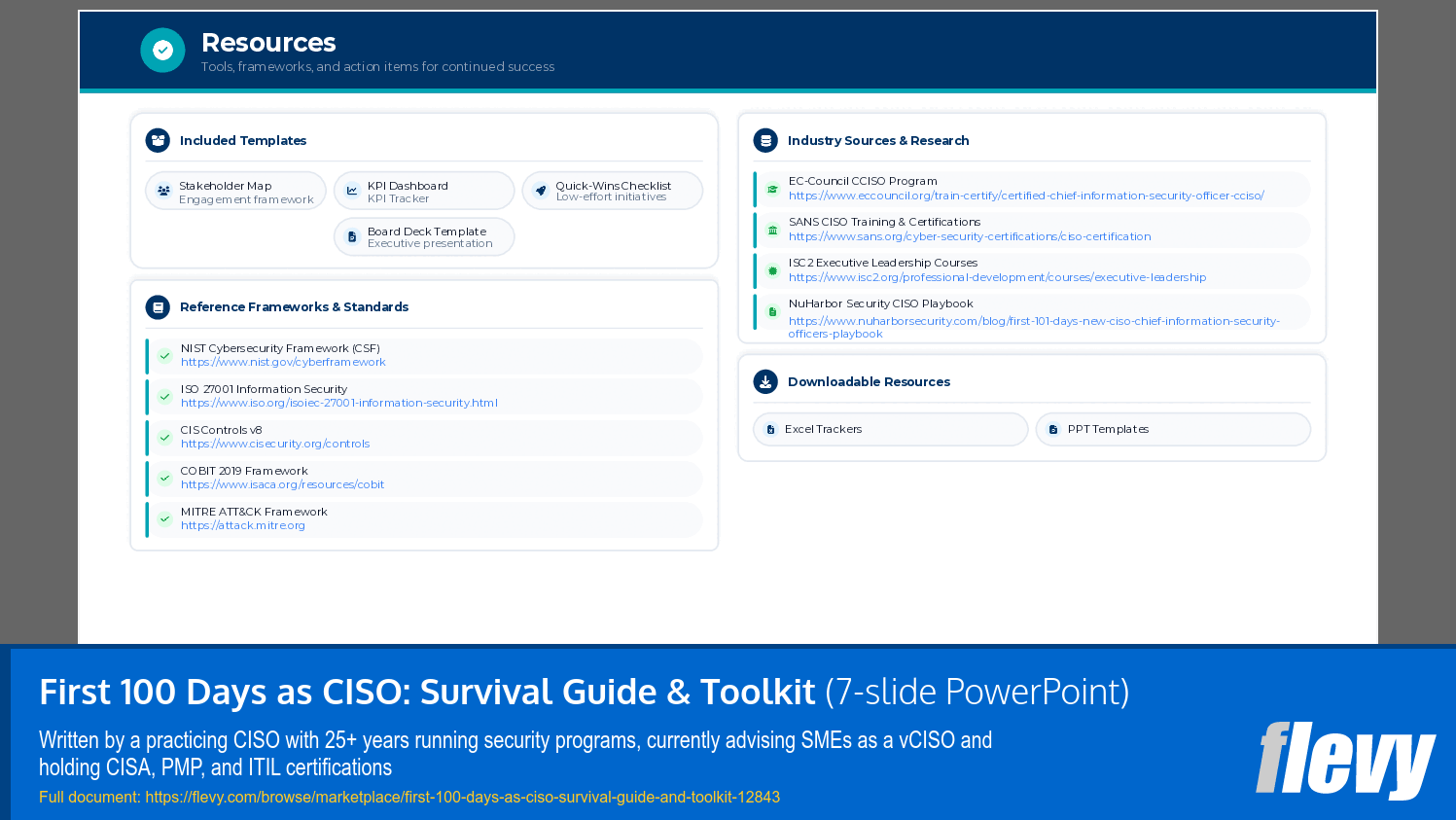Click the Reference Frameworks & Standards section icon
The height and width of the screenshot is (820, 1456).
[158, 306]
